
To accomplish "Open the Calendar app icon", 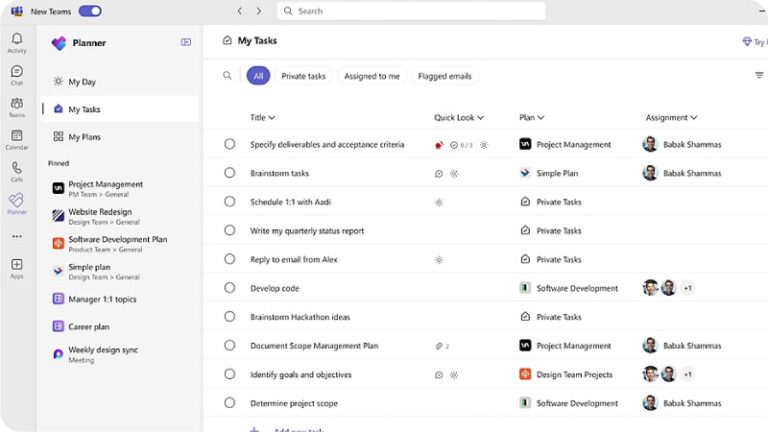I will click(x=17, y=136).
